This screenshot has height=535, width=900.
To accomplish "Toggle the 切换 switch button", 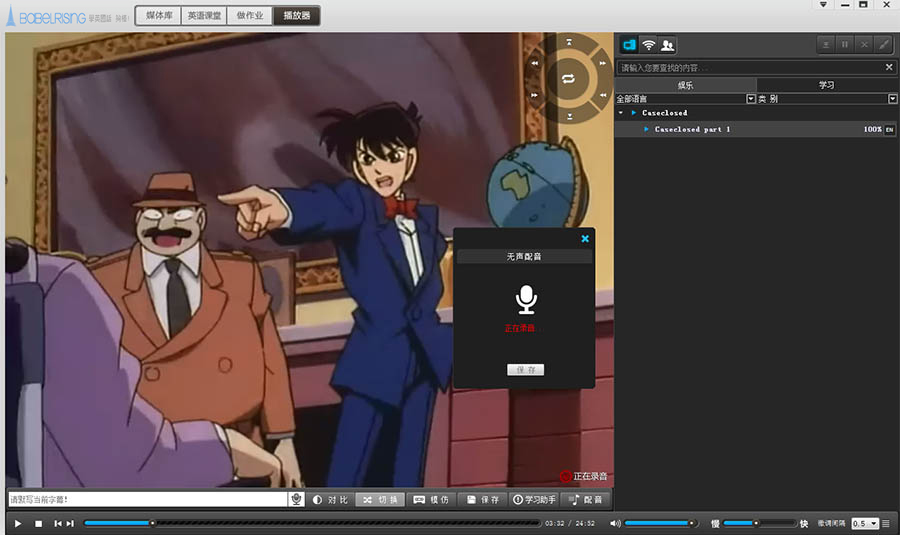I will 380,500.
